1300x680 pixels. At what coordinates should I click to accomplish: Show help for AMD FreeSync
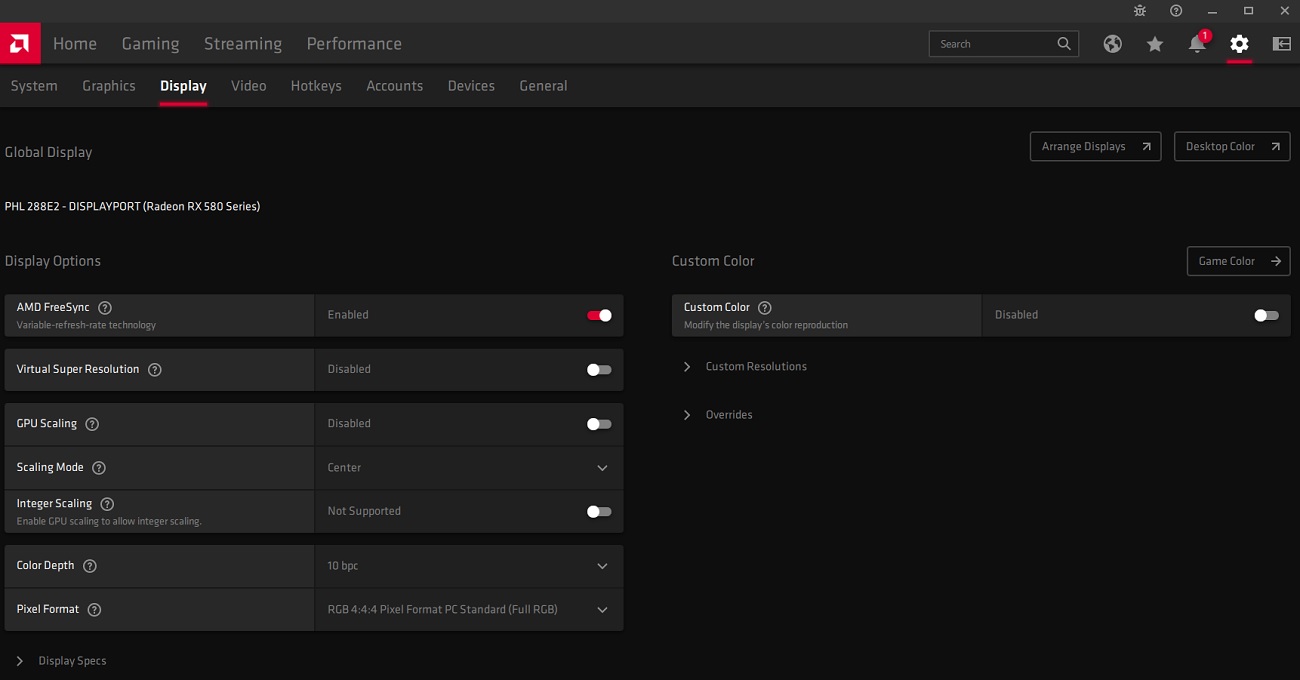(x=105, y=308)
